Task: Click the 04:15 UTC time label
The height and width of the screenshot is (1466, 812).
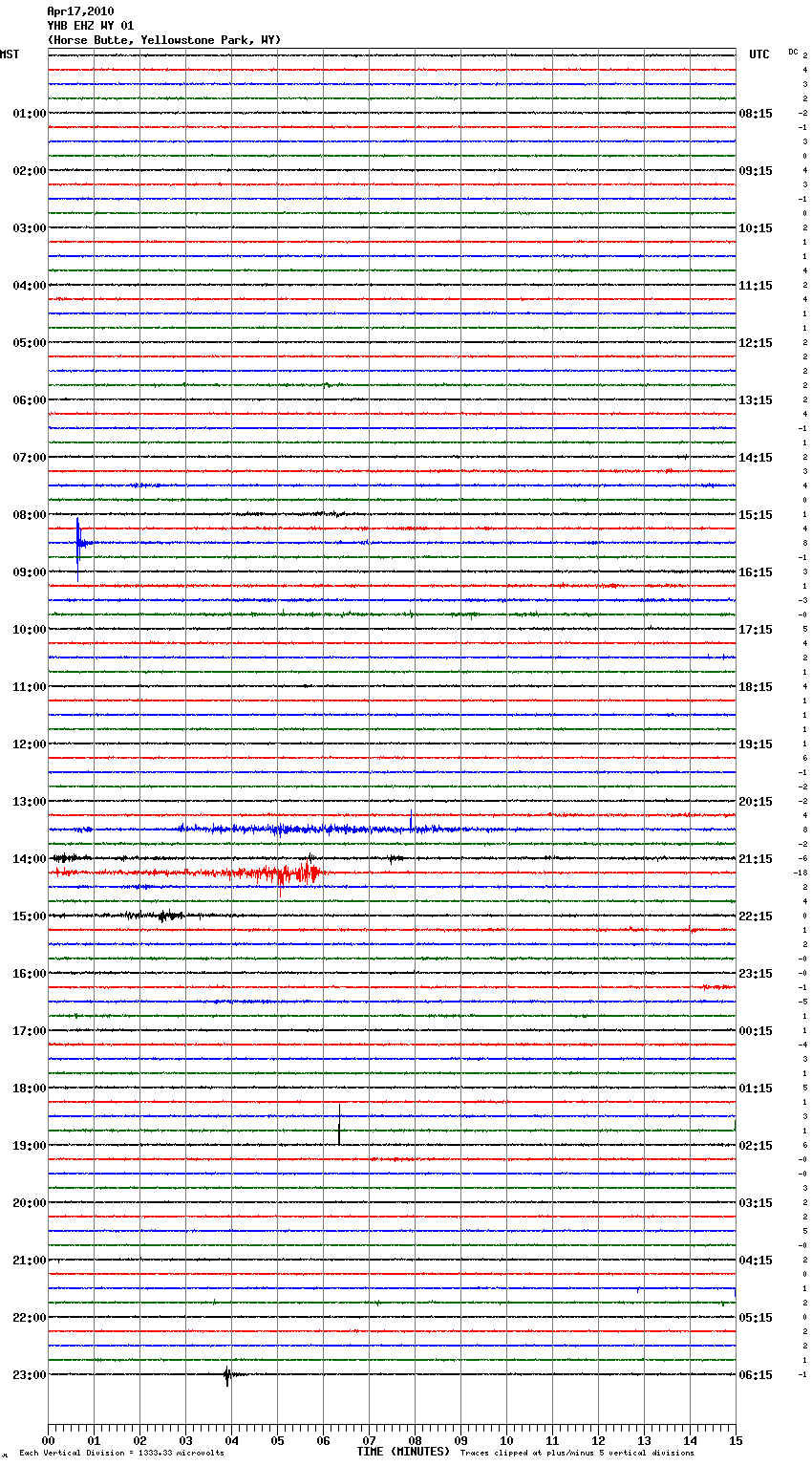Action: coord(756,1261)
